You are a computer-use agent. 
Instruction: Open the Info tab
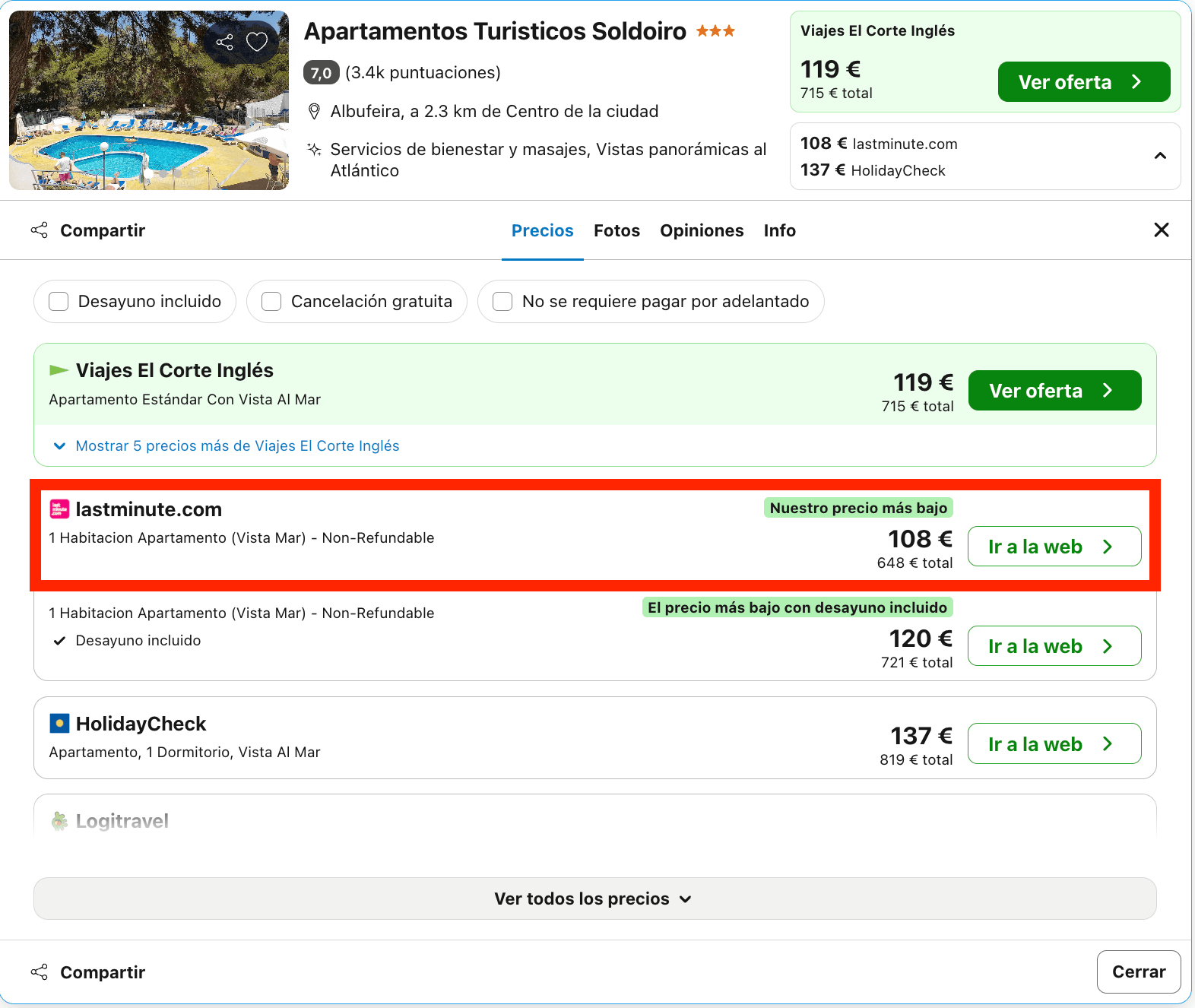[780, 230]
